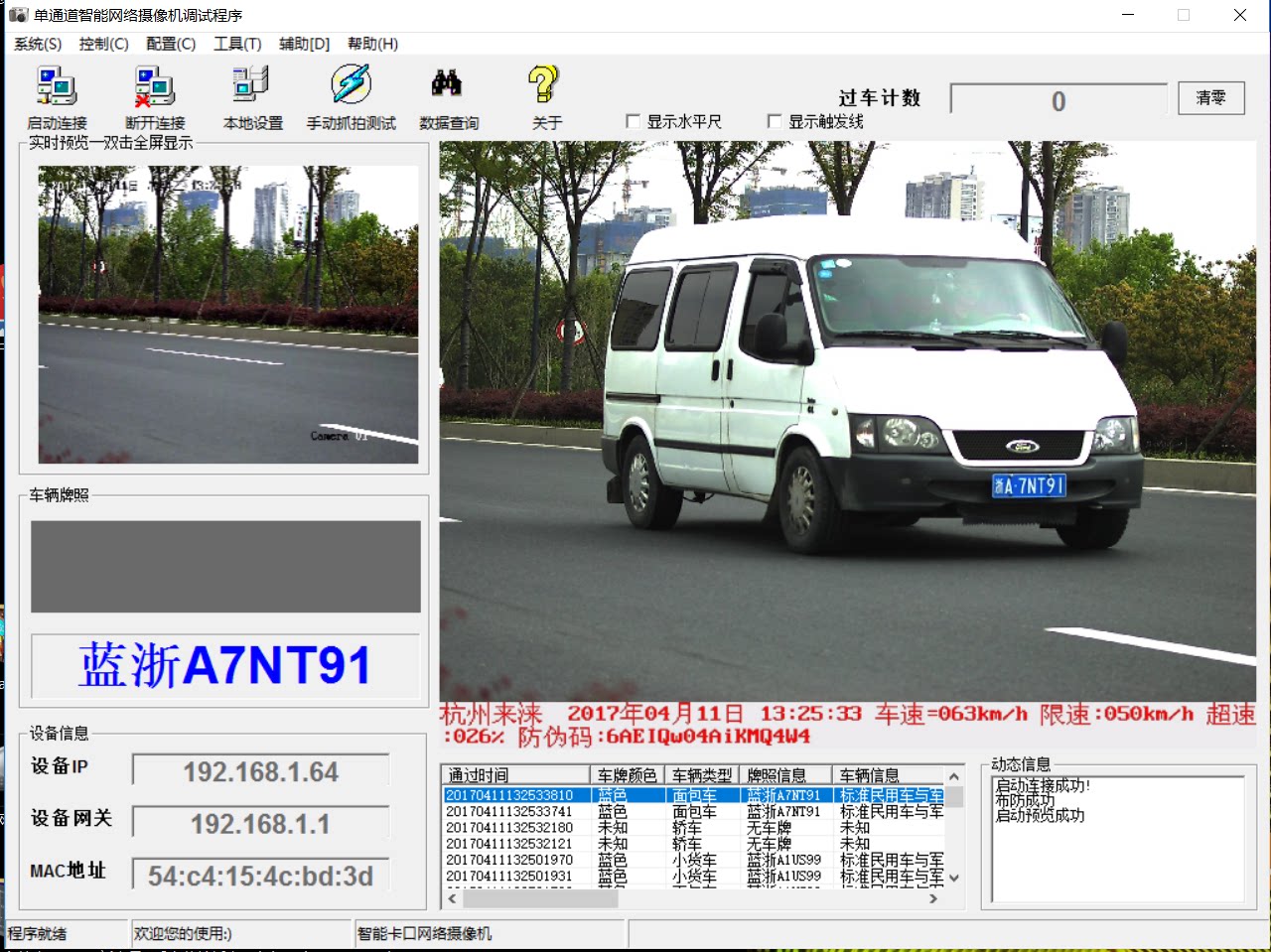
Task: Click the 过车计数 counter field
Action: click(1059, 100)
